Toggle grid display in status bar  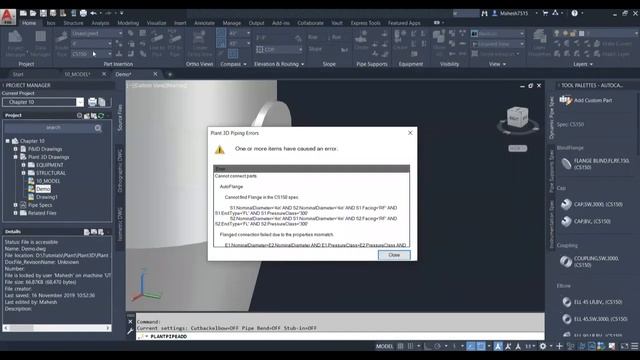[400, 346]
